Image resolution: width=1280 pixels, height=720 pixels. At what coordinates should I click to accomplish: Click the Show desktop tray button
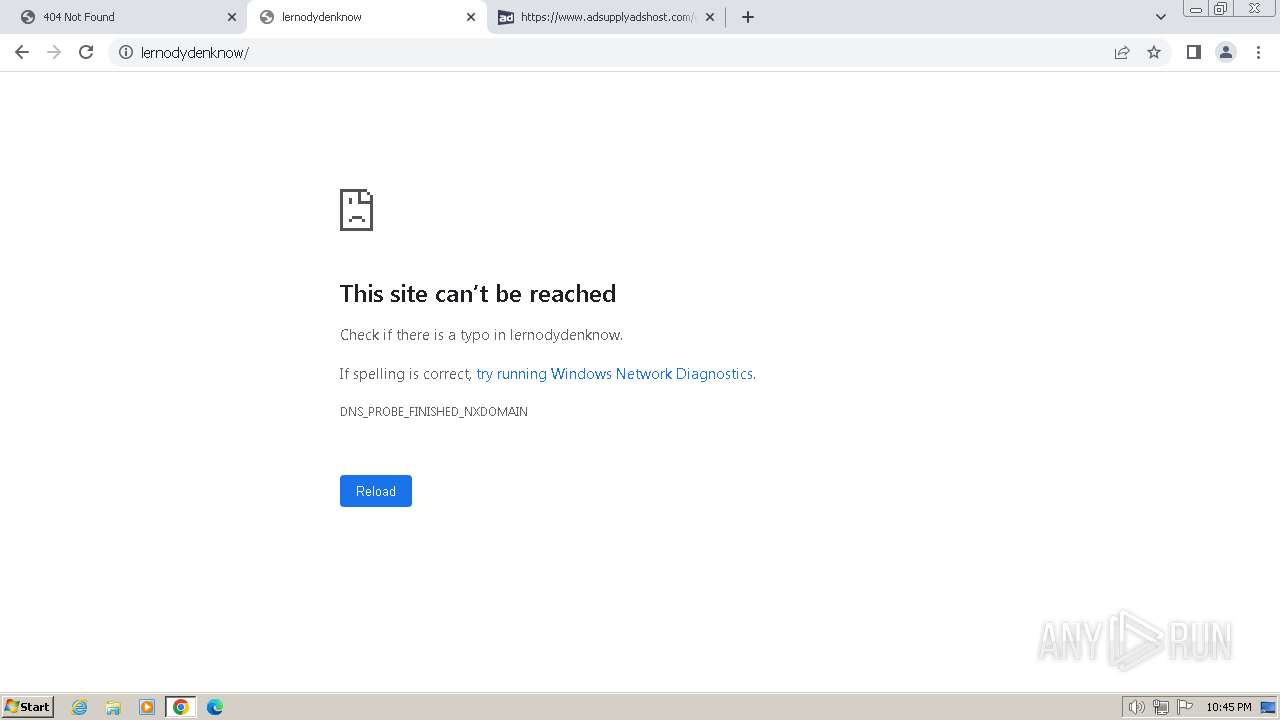[x=1268, y=707]
